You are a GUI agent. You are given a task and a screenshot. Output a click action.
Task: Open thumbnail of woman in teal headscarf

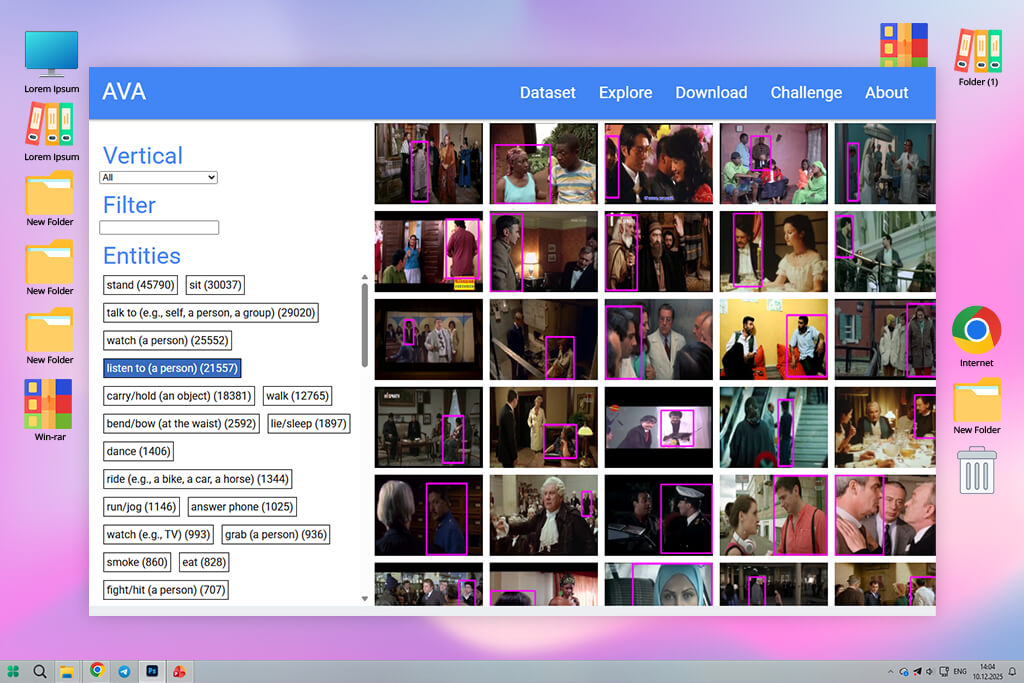pyautogui.click(x=658, y=584)
